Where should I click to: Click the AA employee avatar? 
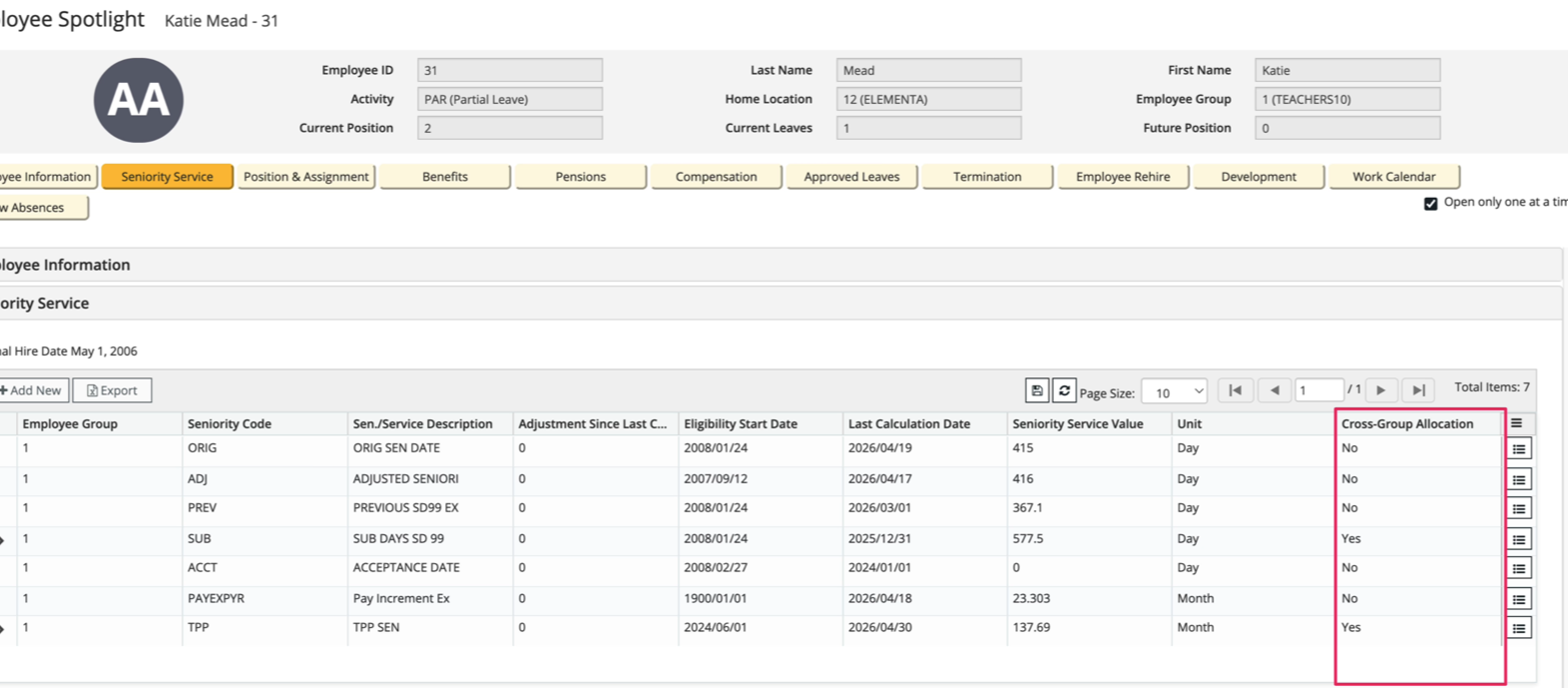click(139, 100)
